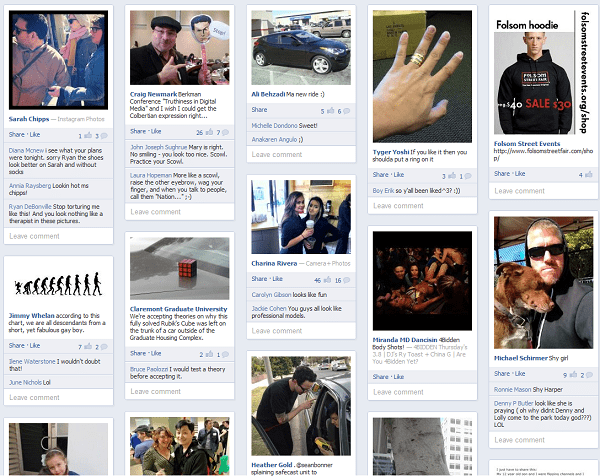
Task: Click the like thumb icon on Jimmy Whelan post
Action: point(88,346)
